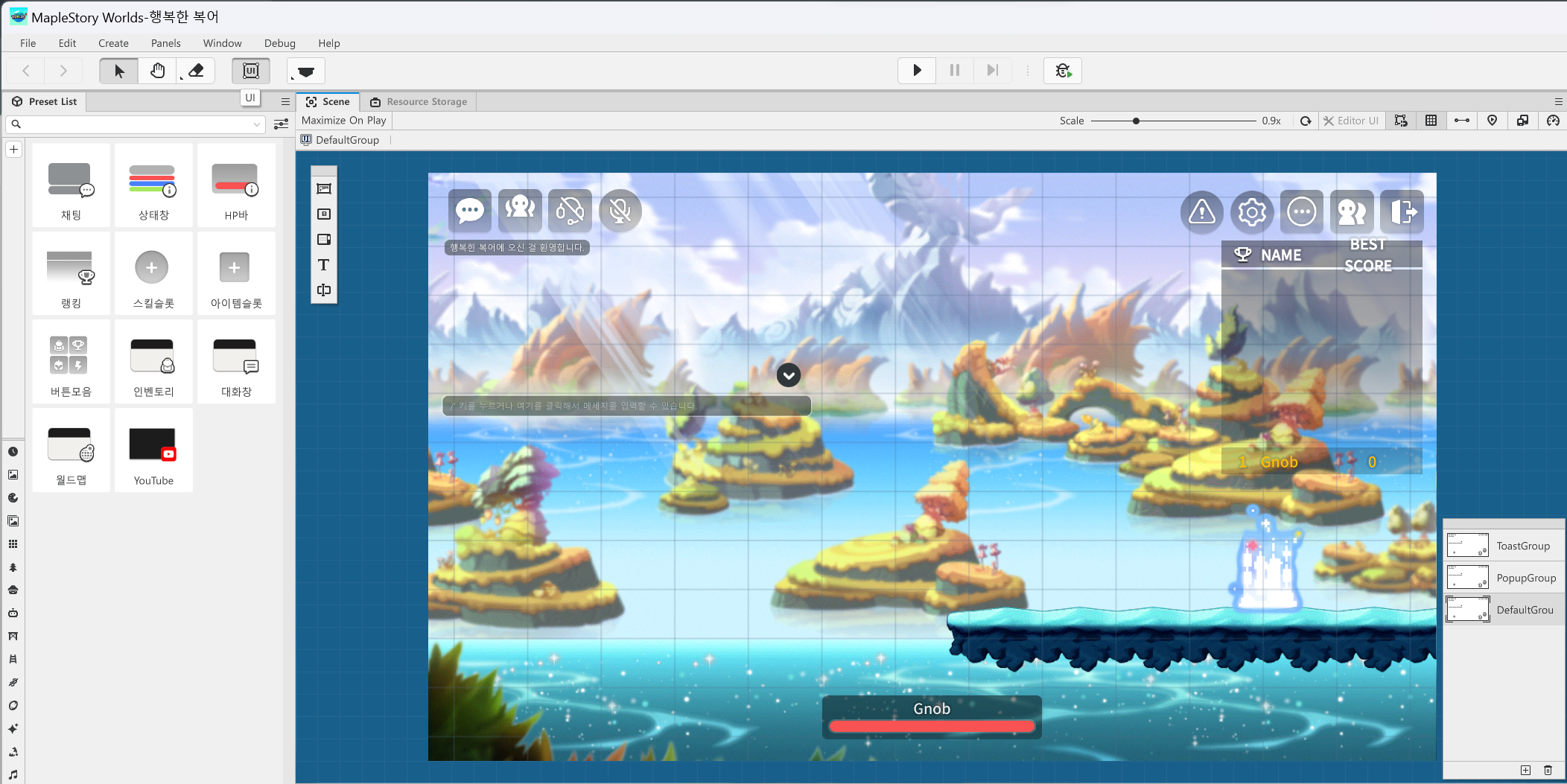This screenshot has height=784, width=1567.
Task: Switch to the Resource Storage tab
Action: 419,101
